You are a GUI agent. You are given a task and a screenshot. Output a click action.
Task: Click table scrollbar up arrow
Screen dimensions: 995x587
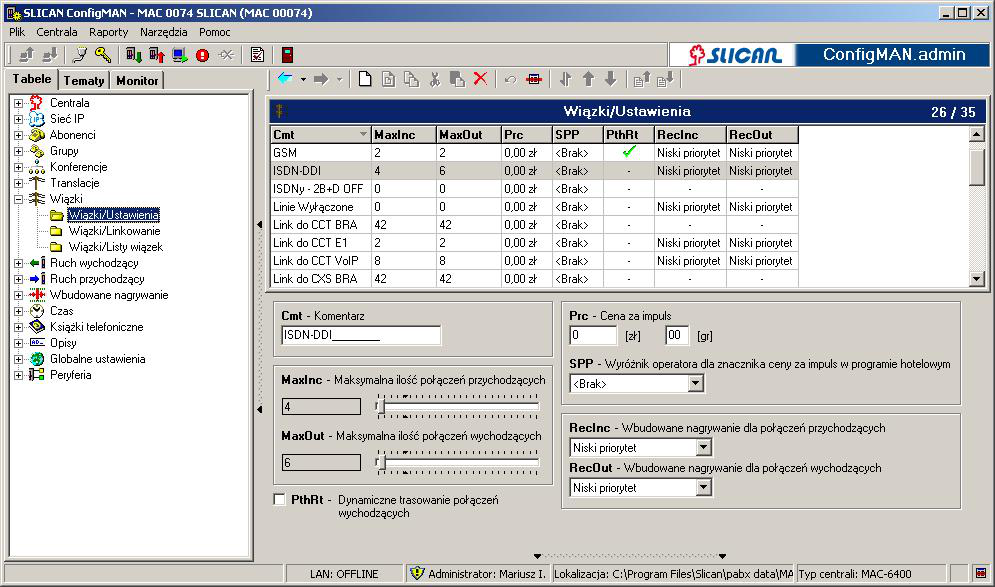pos(977,134)
